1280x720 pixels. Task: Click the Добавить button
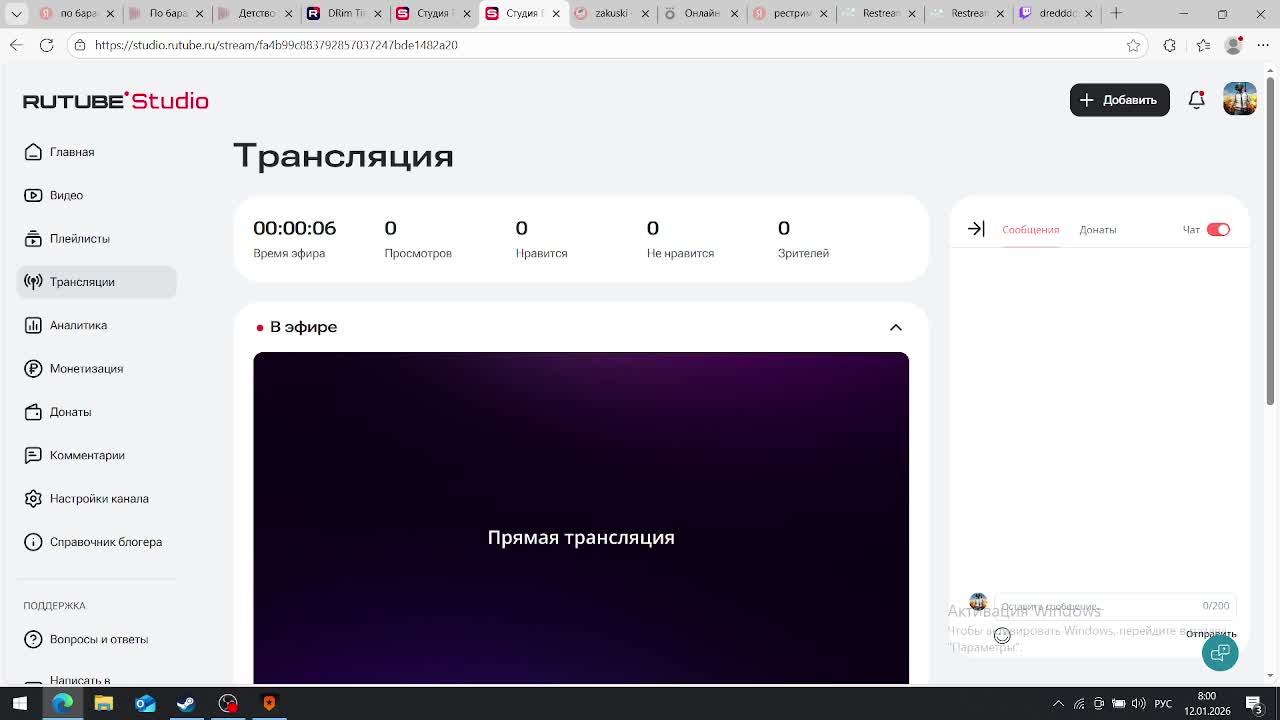pos(1119,100)
